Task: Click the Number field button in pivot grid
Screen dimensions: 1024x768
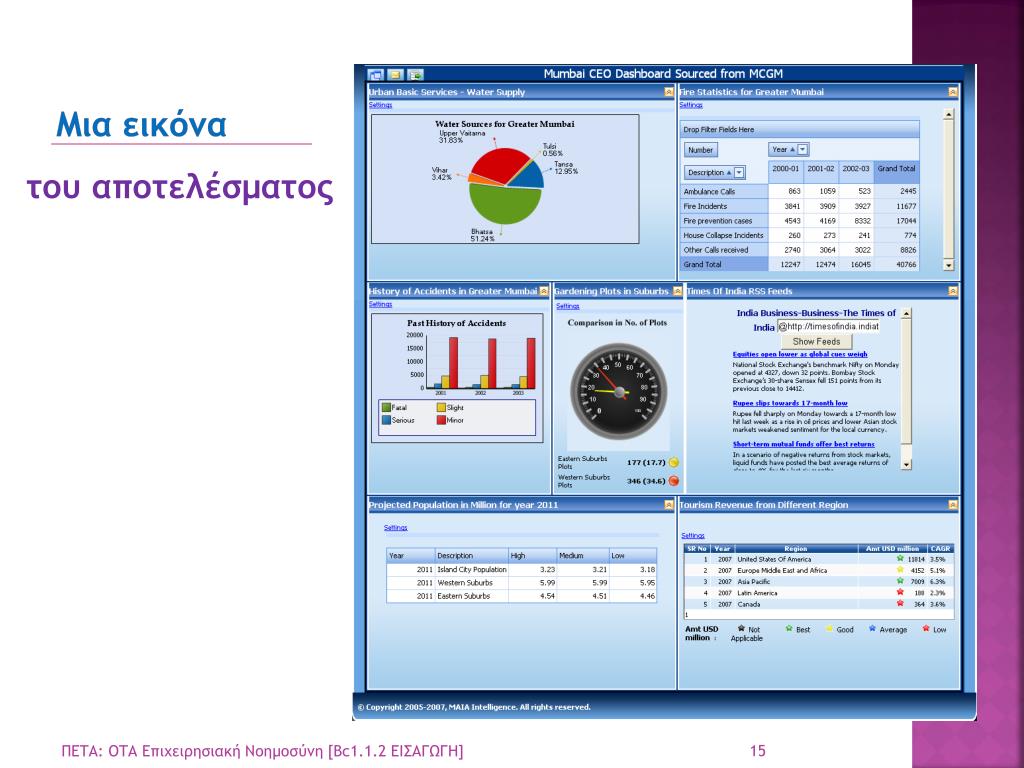Action: tap(701, 150)
